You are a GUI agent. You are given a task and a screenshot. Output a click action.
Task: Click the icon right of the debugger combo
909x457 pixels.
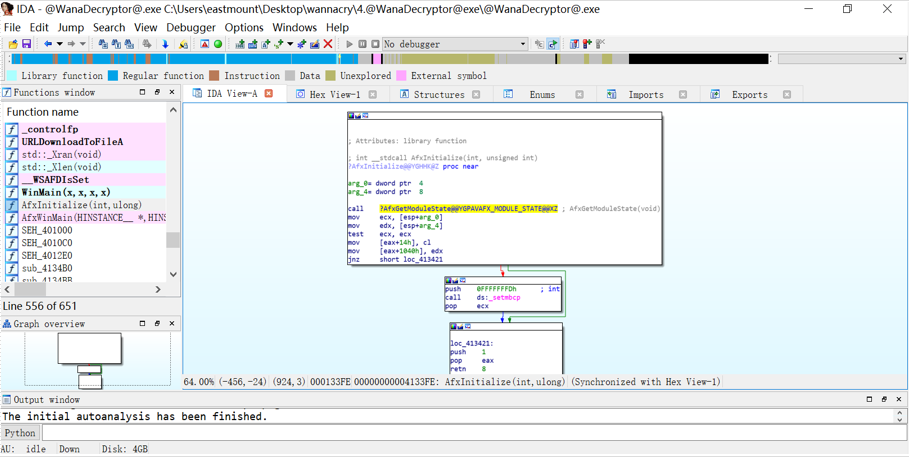(x=539, y=44)
